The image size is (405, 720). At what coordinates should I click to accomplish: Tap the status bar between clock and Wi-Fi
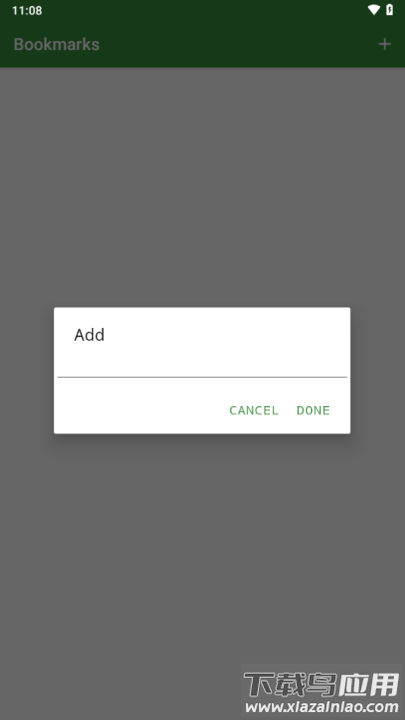[205, 10]
